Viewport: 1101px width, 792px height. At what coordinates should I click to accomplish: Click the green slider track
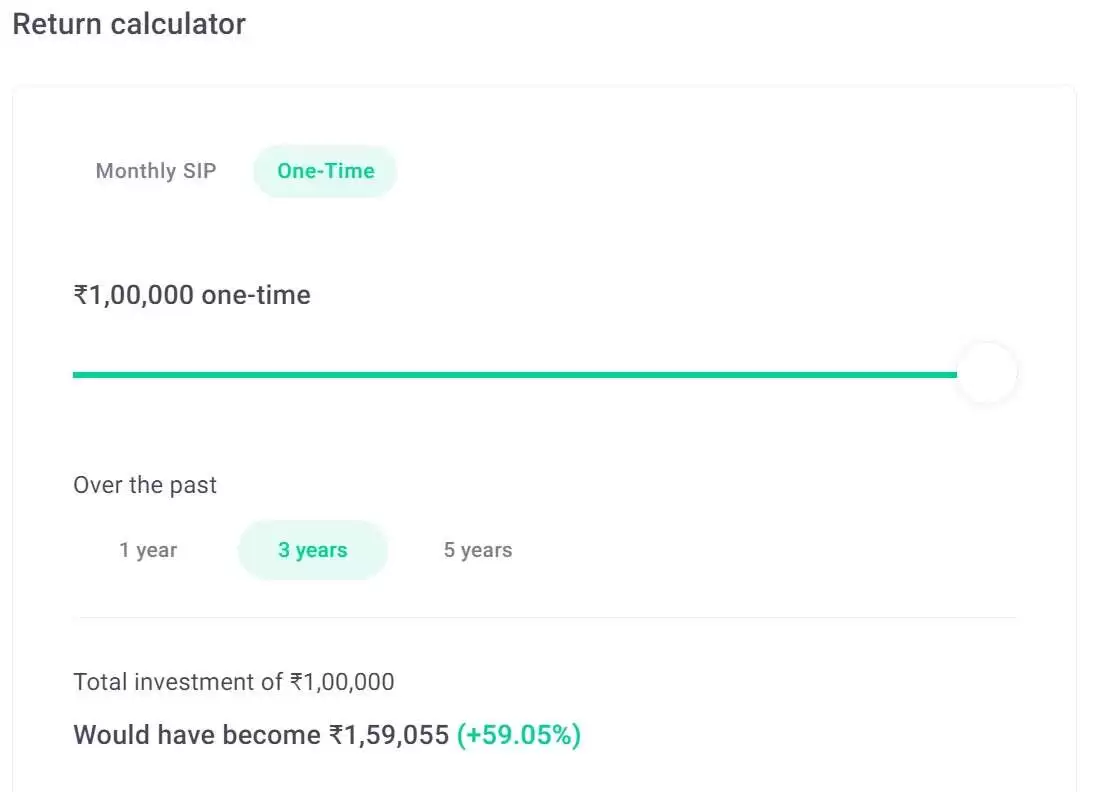pyautogui.click(x=500, y=373)
